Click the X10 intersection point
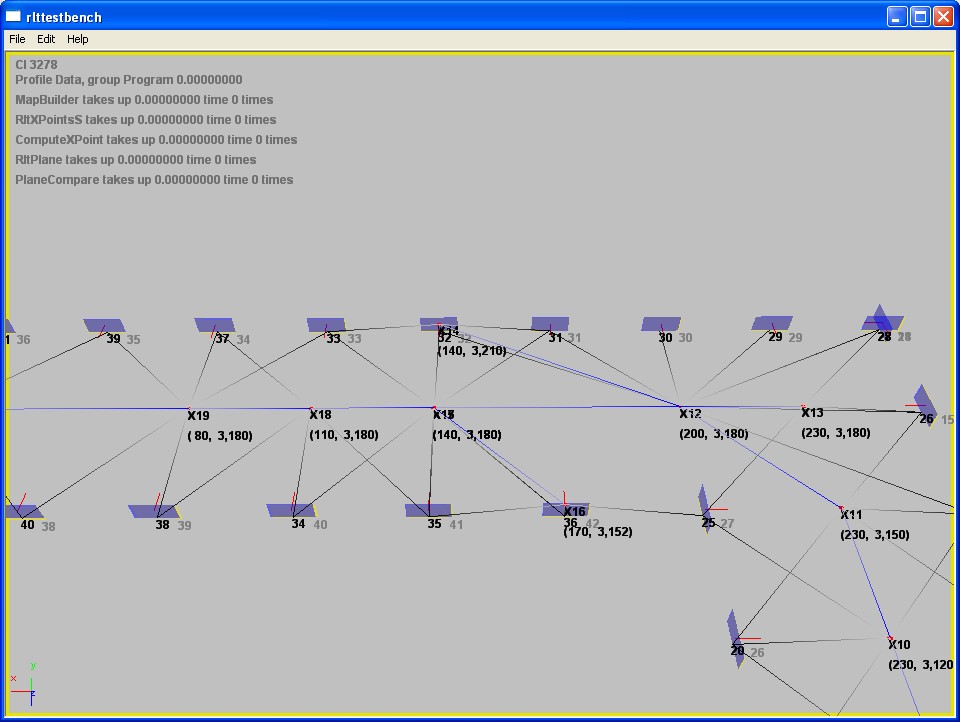Image resolution: width=960 pixels, height=722 pixels. (x=889, y=637)
